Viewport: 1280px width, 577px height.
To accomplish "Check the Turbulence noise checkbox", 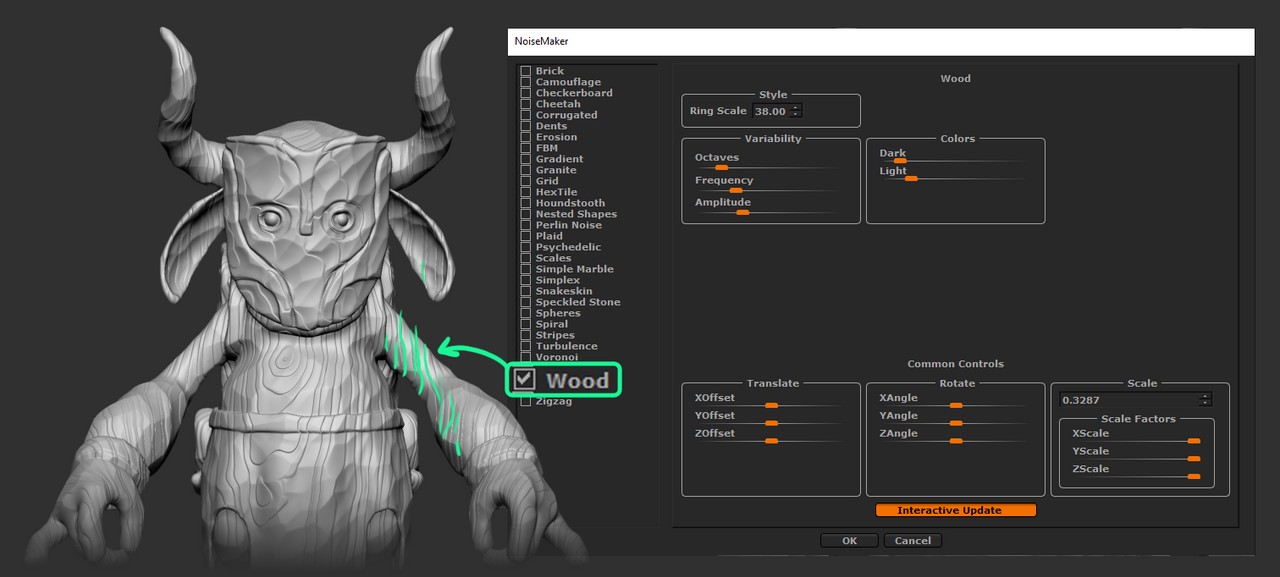I will pos(526,346).
